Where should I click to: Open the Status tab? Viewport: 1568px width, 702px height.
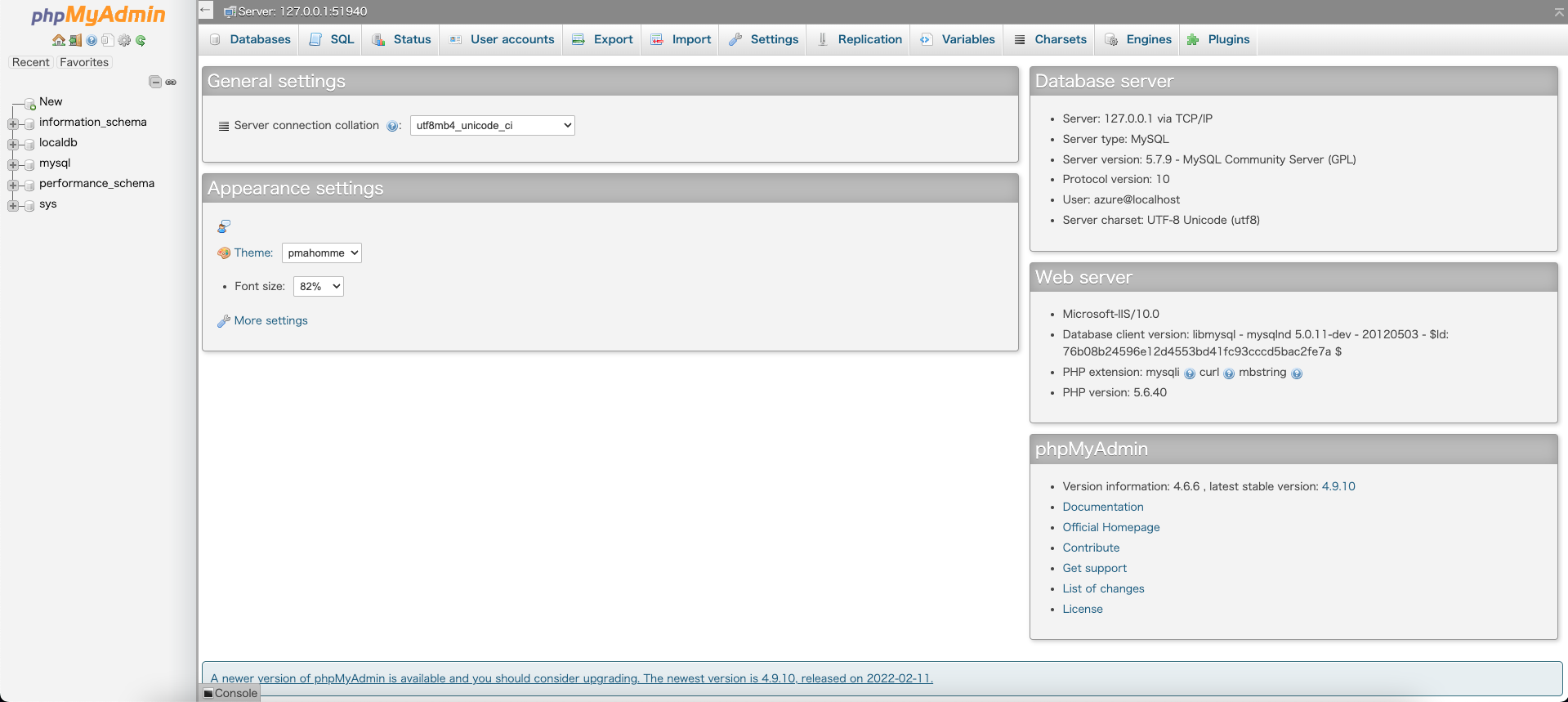(401, 39)
